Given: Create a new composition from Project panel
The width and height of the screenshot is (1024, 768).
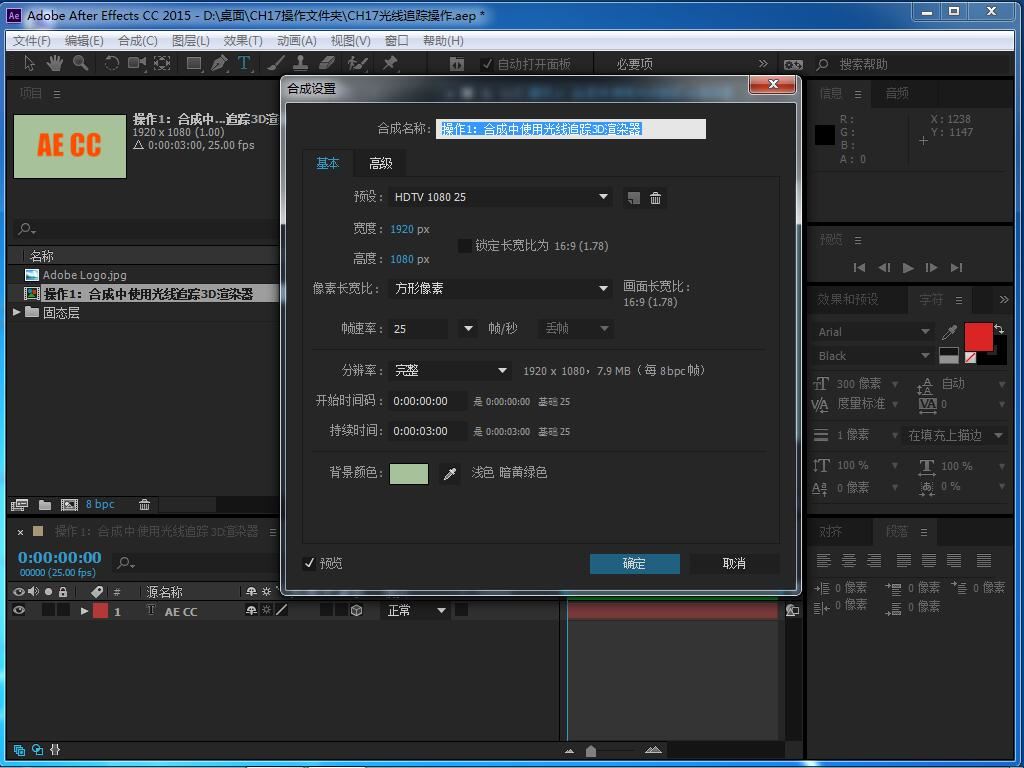Looking at the screenshot, I should 69,505.
